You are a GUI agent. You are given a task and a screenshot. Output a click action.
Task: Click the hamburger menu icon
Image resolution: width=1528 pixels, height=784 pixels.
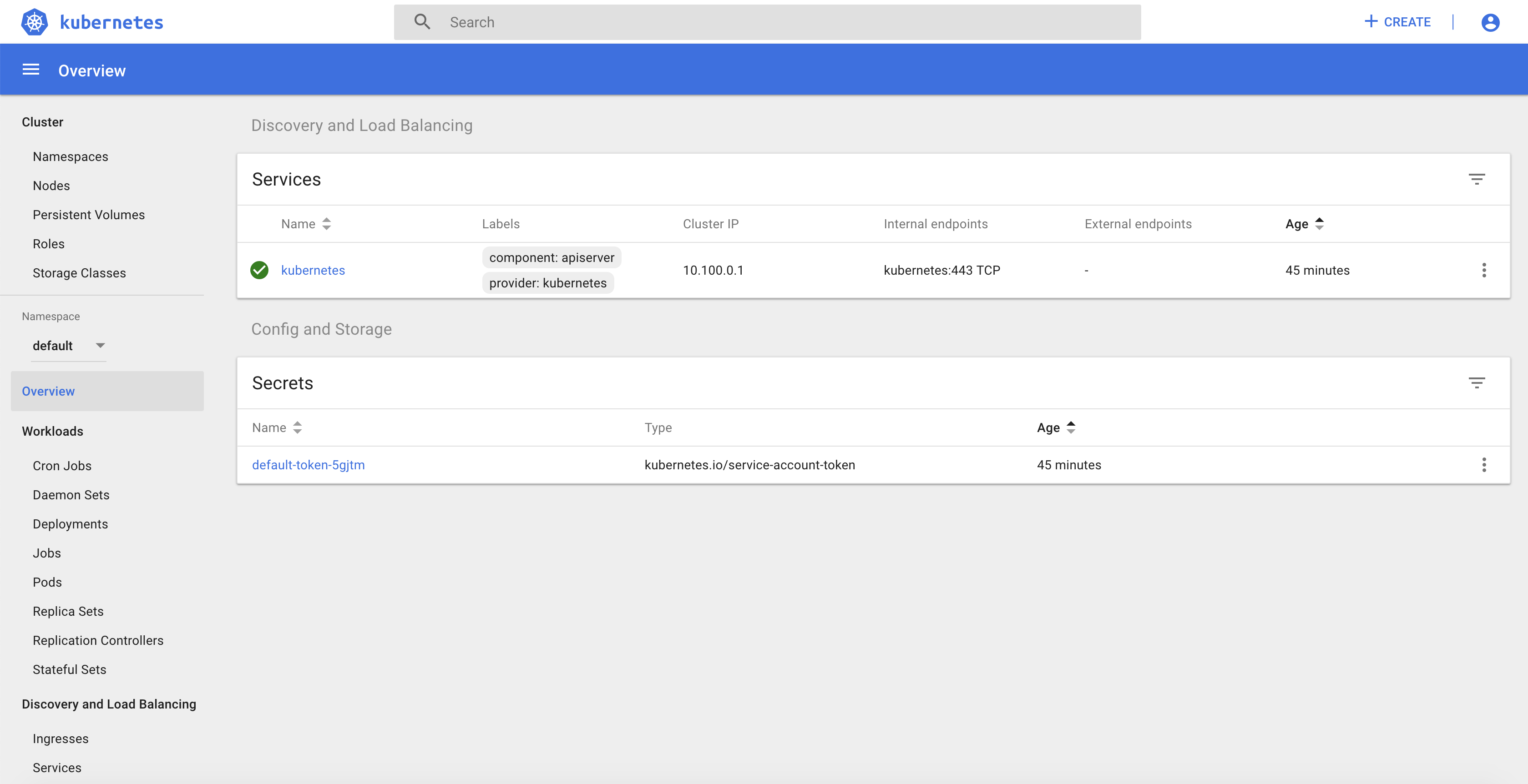pos(30,69)
